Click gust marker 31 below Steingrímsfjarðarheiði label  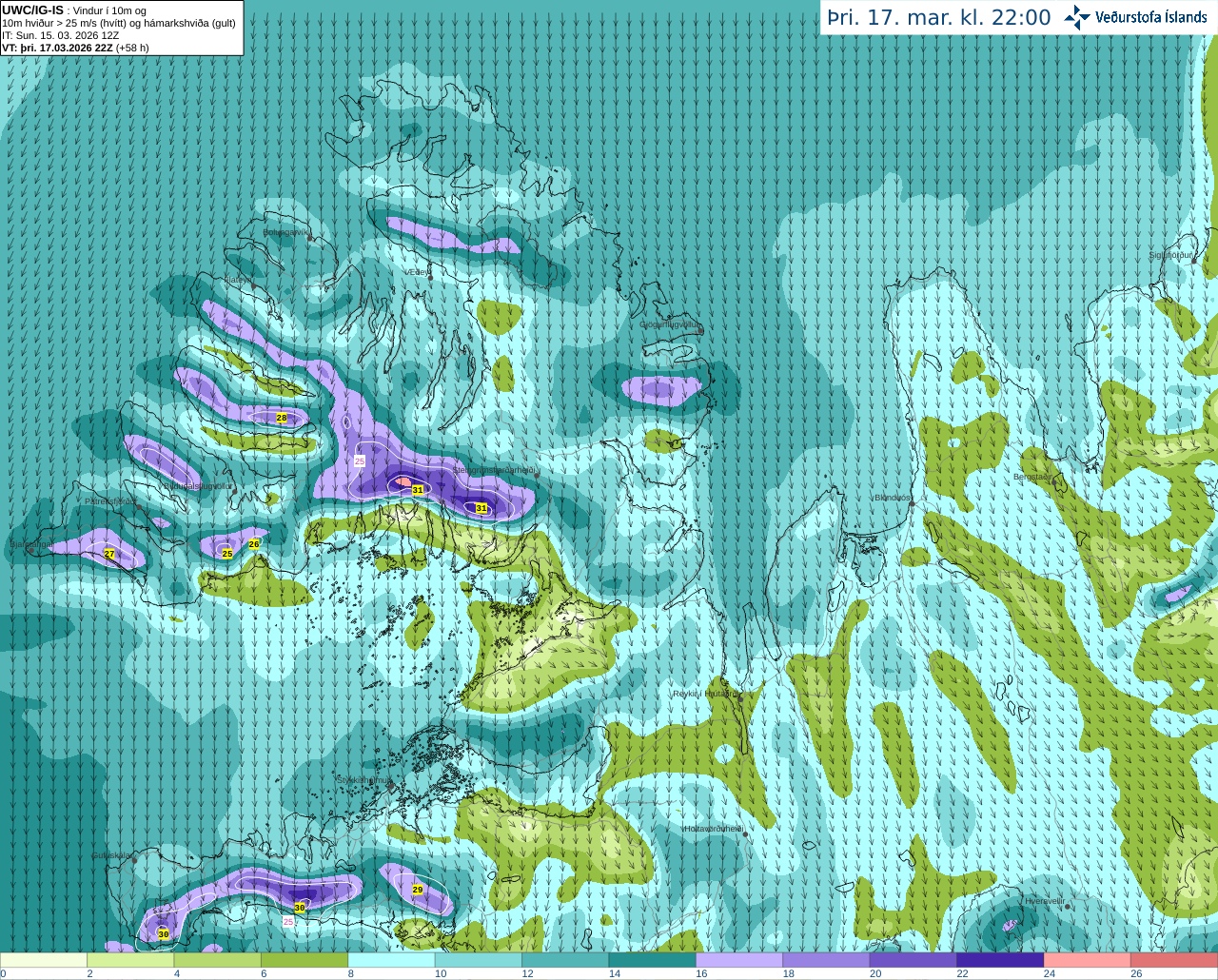(481, 508)
